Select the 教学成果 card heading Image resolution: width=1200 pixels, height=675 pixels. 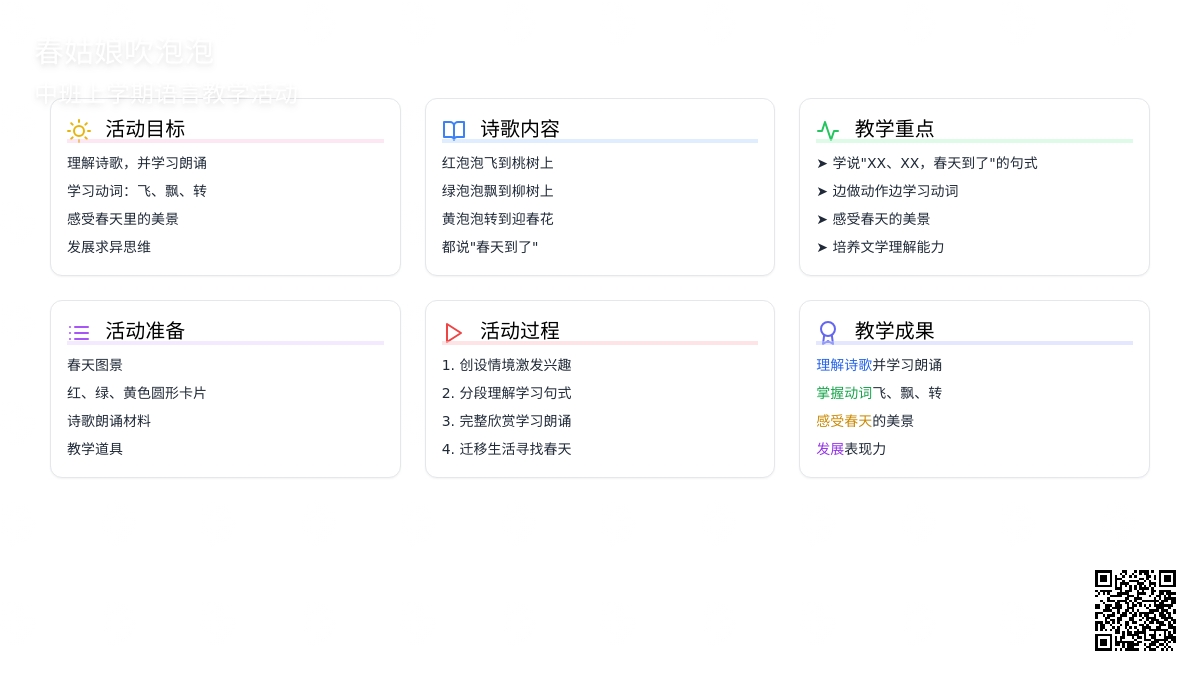tap(895, 331)
